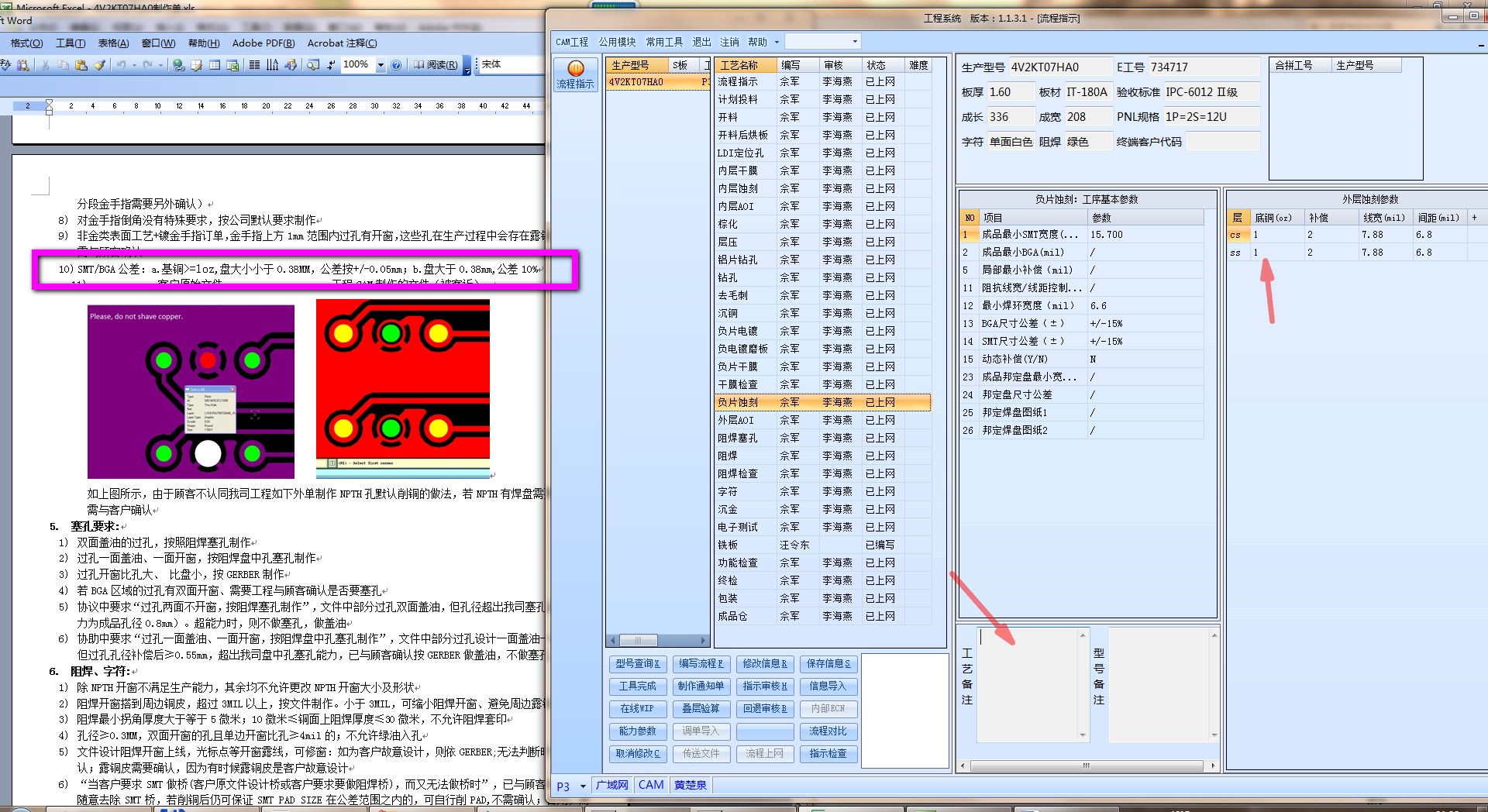Image resolution: width=1488 pixels, height=812 pixels.
Task: Click the 编写流程F button
Action: [x=701, y=663]
